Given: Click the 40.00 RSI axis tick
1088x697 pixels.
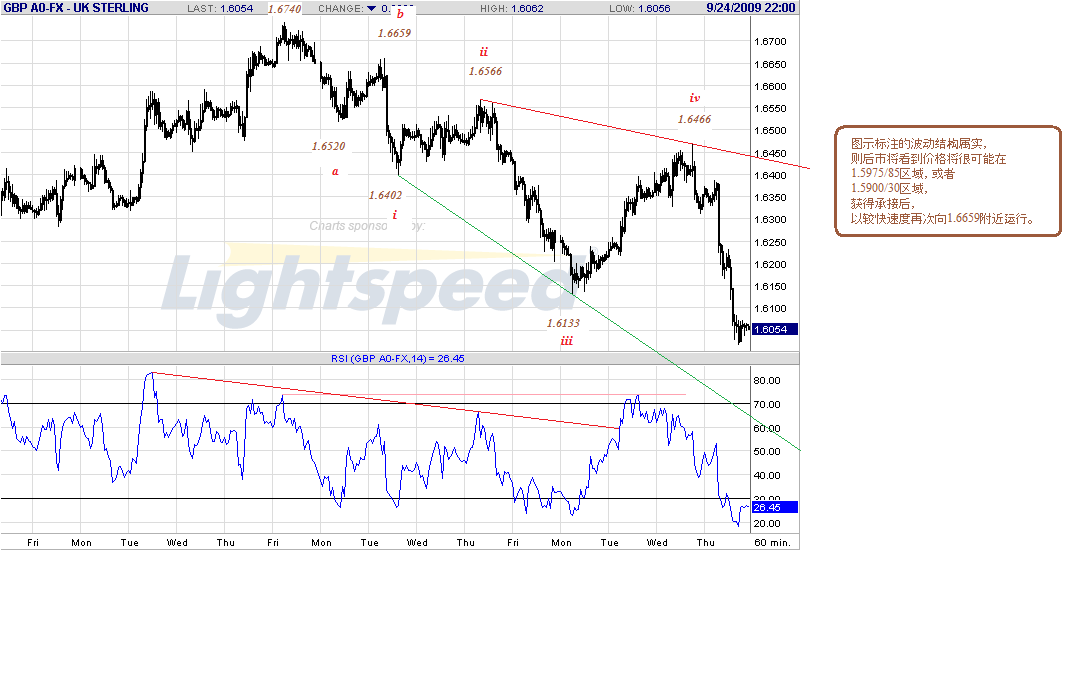Looking at the screenshot, I should click(x=767, y=476).
